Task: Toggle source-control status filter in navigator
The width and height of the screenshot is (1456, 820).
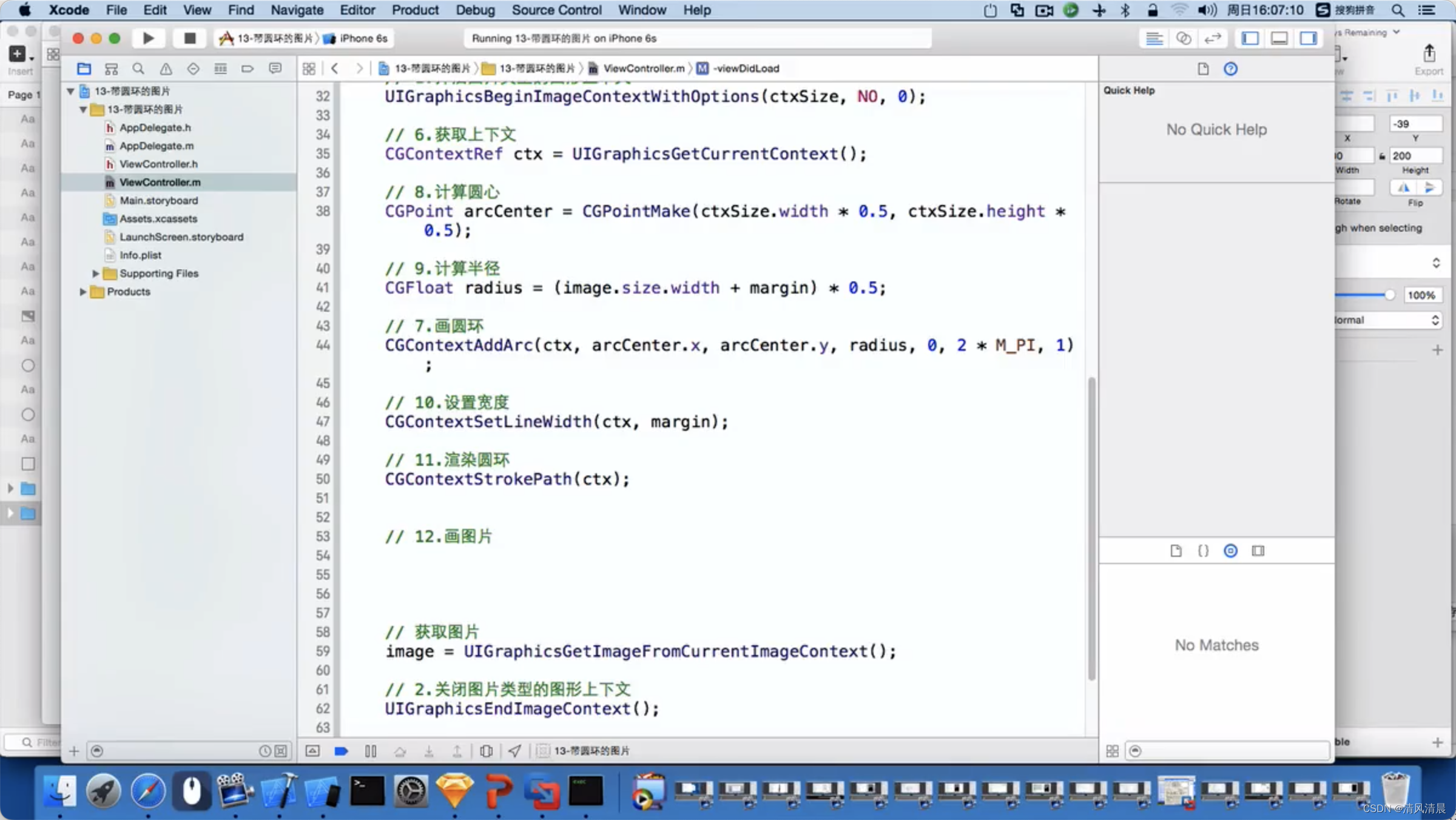Action: coord(280,751)
